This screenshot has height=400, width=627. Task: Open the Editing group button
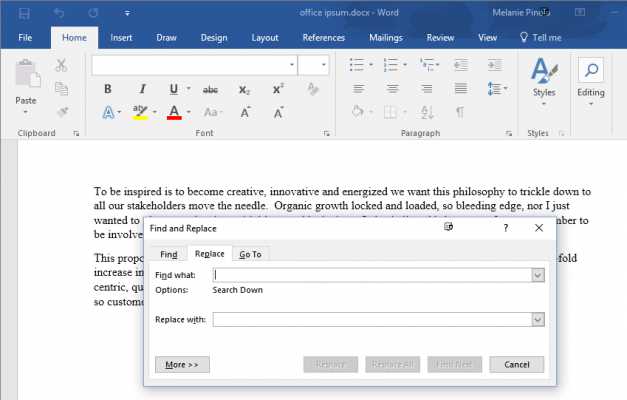(591, 82)
